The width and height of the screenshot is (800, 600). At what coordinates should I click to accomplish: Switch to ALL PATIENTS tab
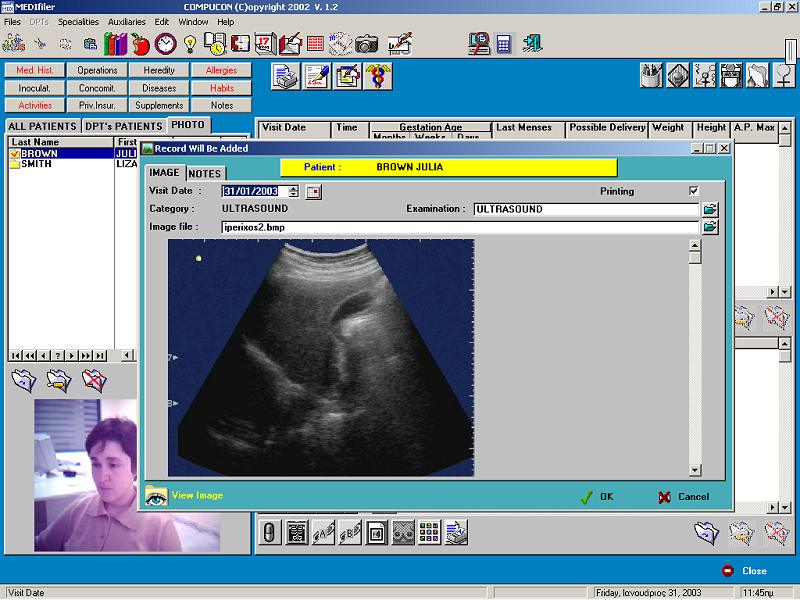click(x=42, y=126)
